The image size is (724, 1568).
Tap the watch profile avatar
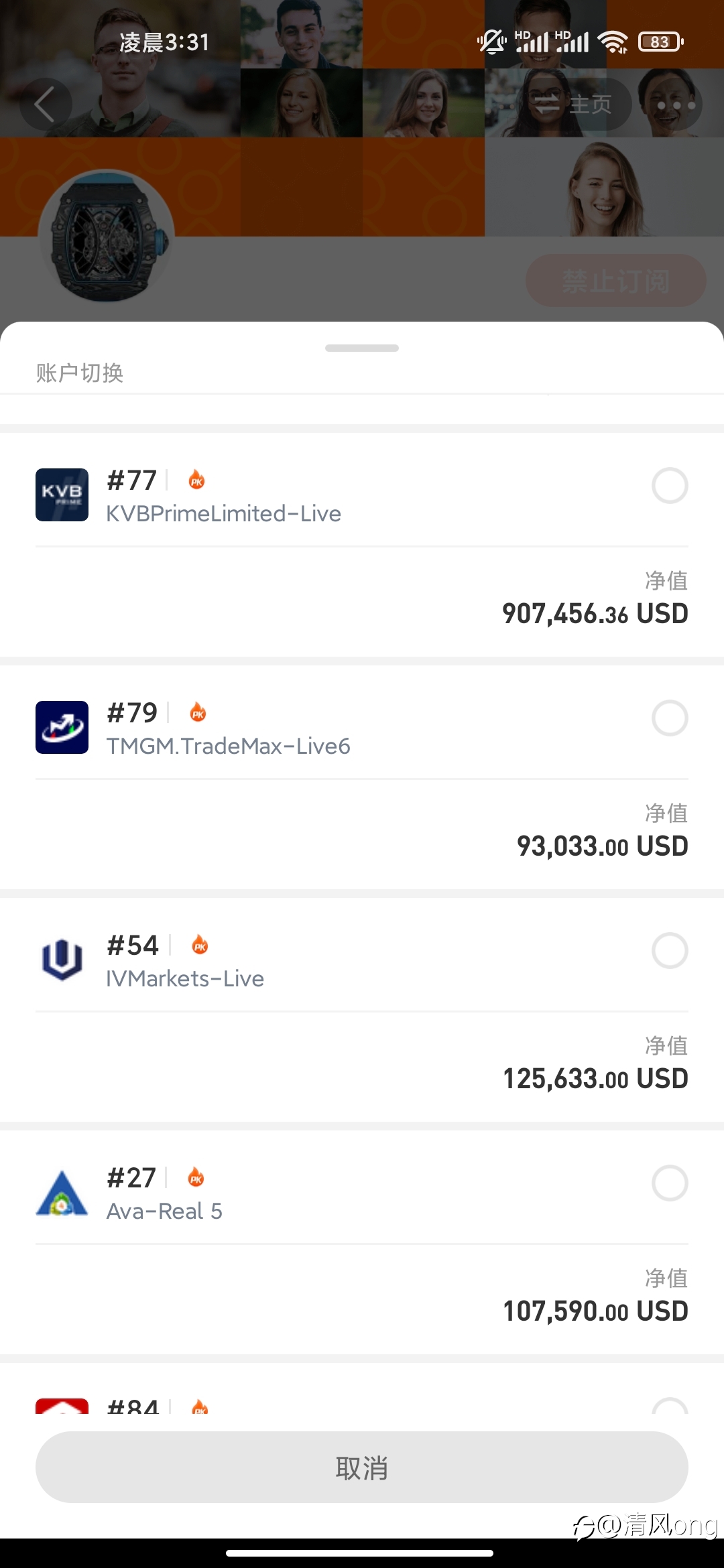click(x=107, y=236)
